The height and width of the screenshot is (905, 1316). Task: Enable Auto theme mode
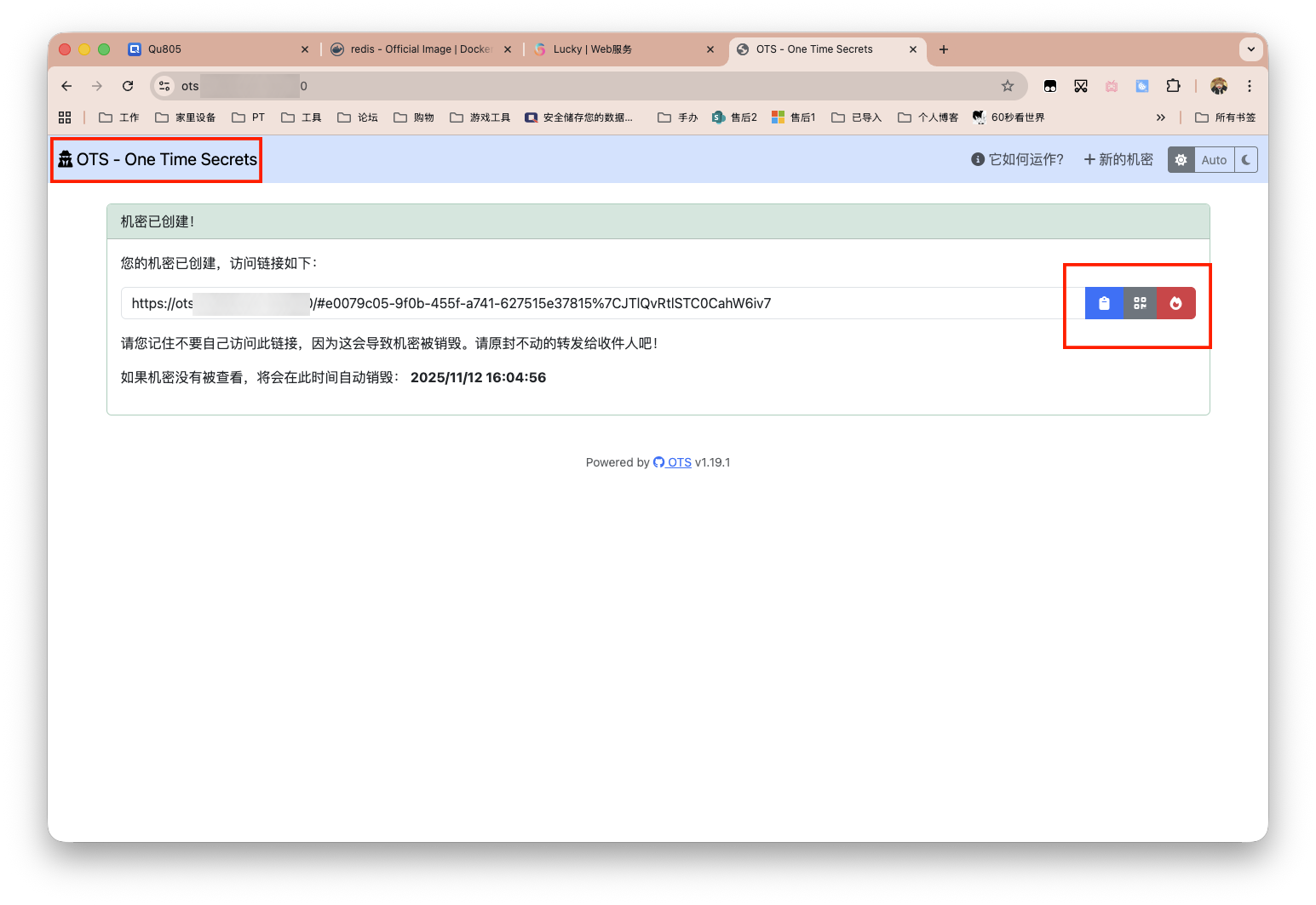(1214, 159)
